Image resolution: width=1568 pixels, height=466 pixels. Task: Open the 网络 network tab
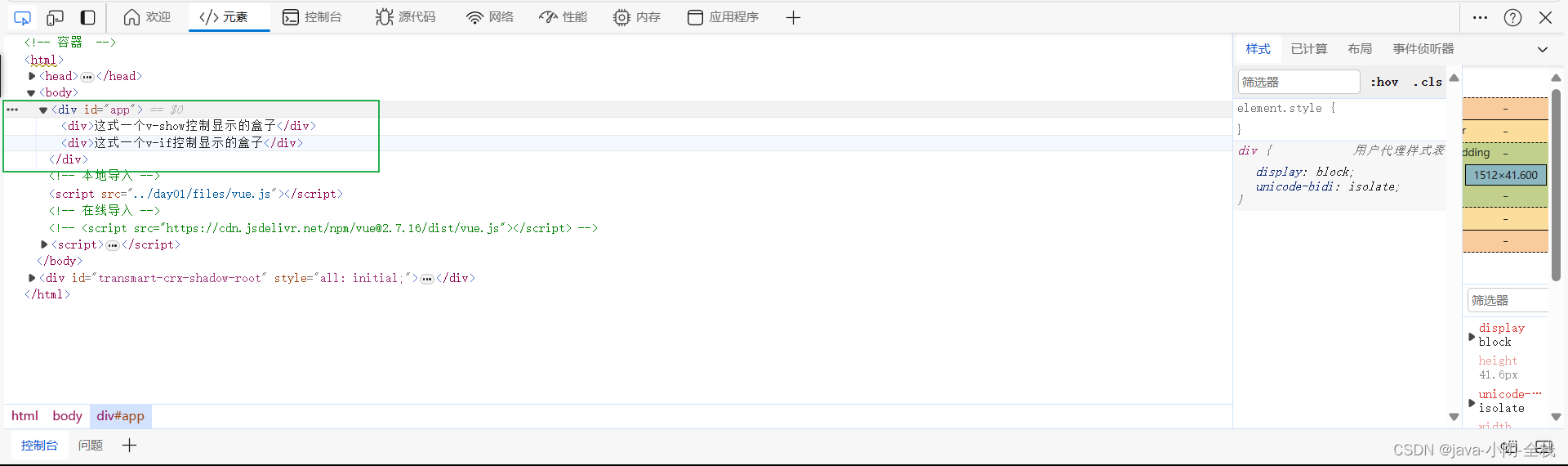(489, 17)
